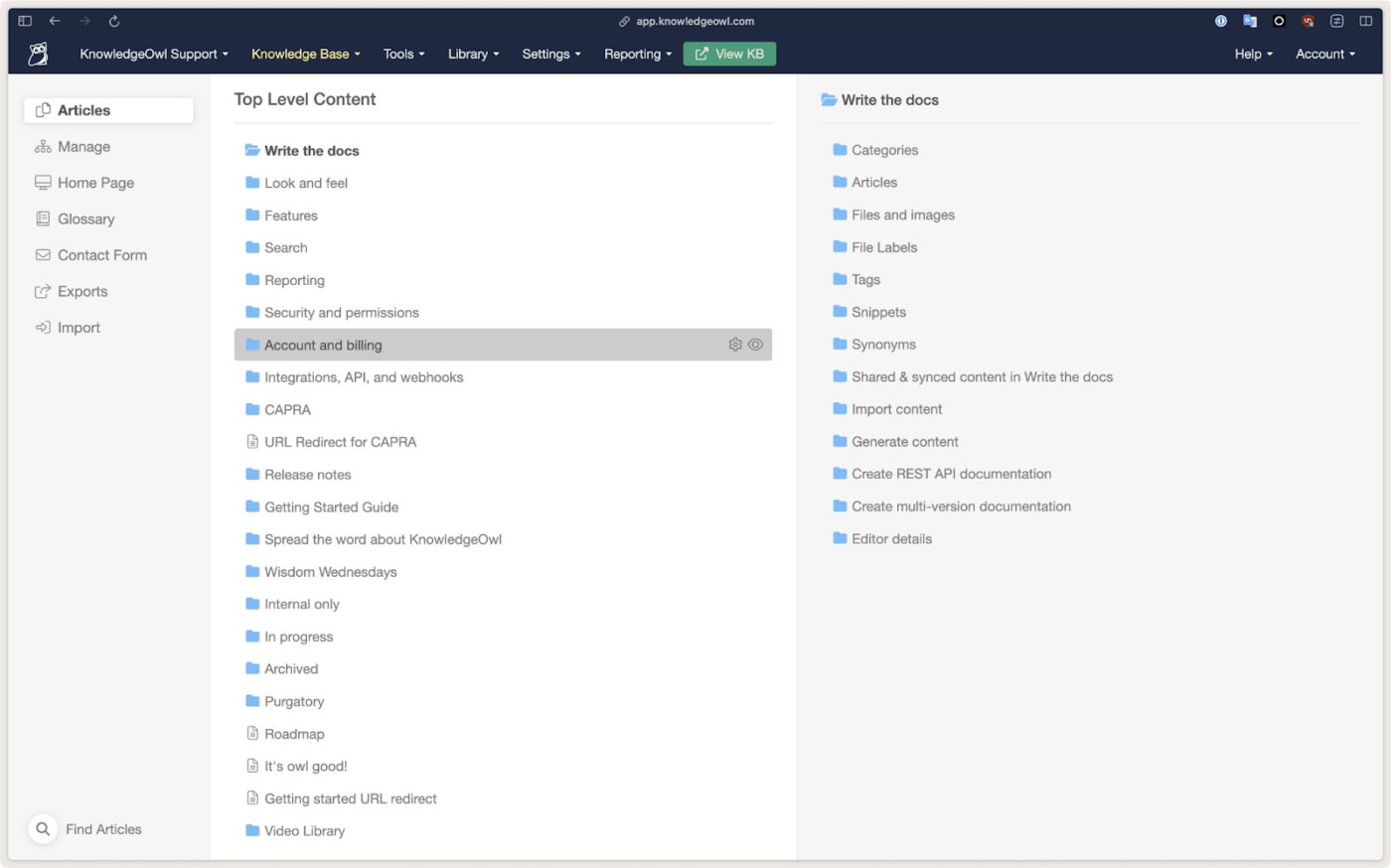Open the Archived category
The image size is (1391, 868).
click(291, 668)
